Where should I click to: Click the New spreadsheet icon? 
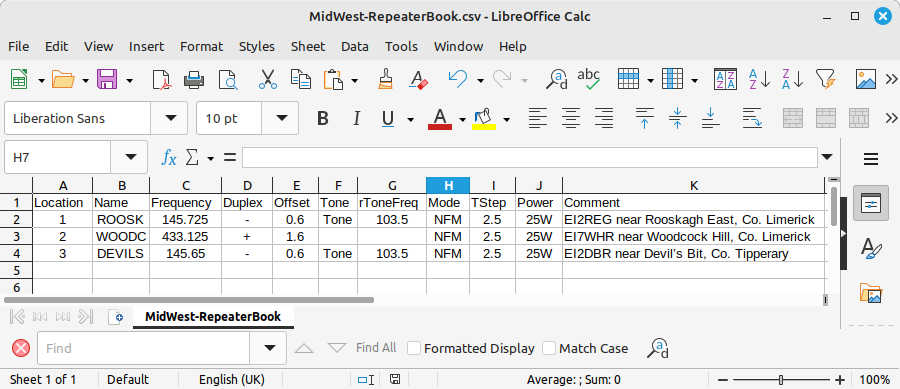click(x=20, y=79)
